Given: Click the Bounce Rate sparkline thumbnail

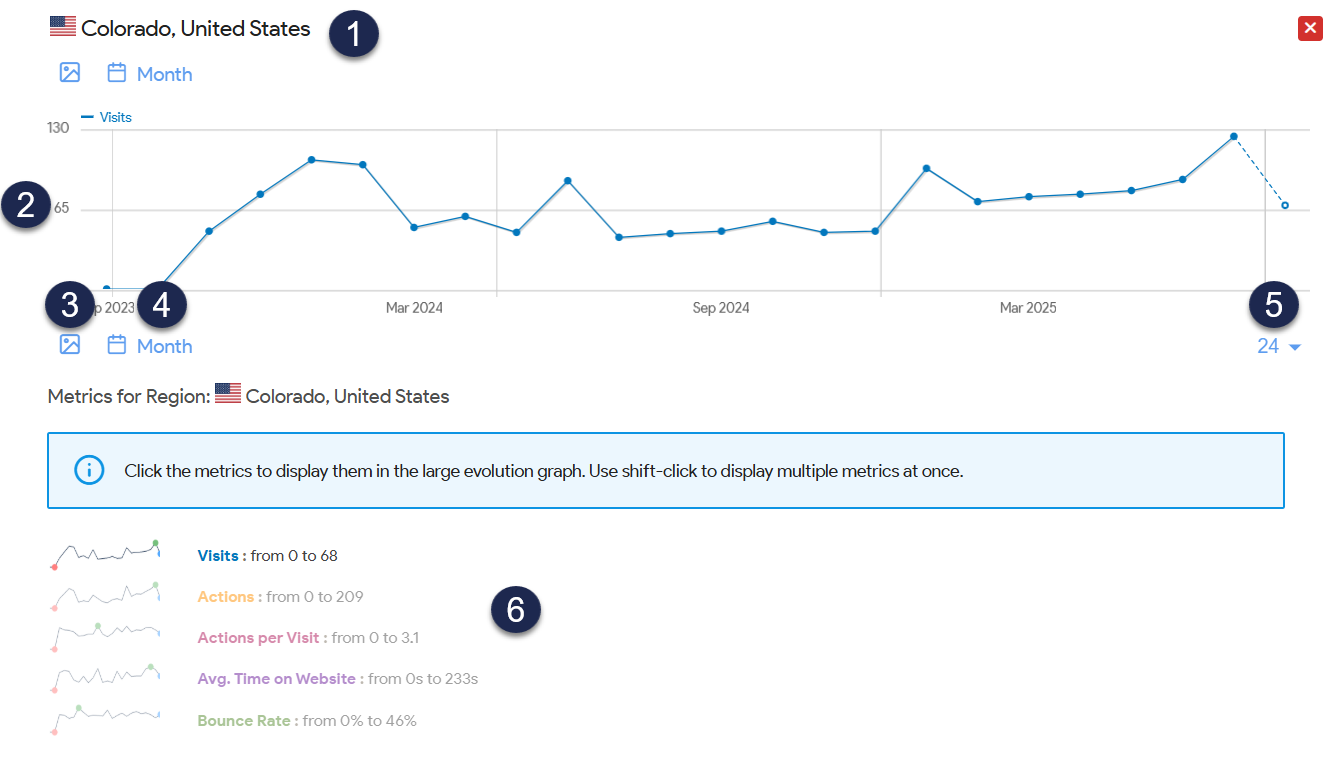Looking at the screenshot, I should pos(105,719).
